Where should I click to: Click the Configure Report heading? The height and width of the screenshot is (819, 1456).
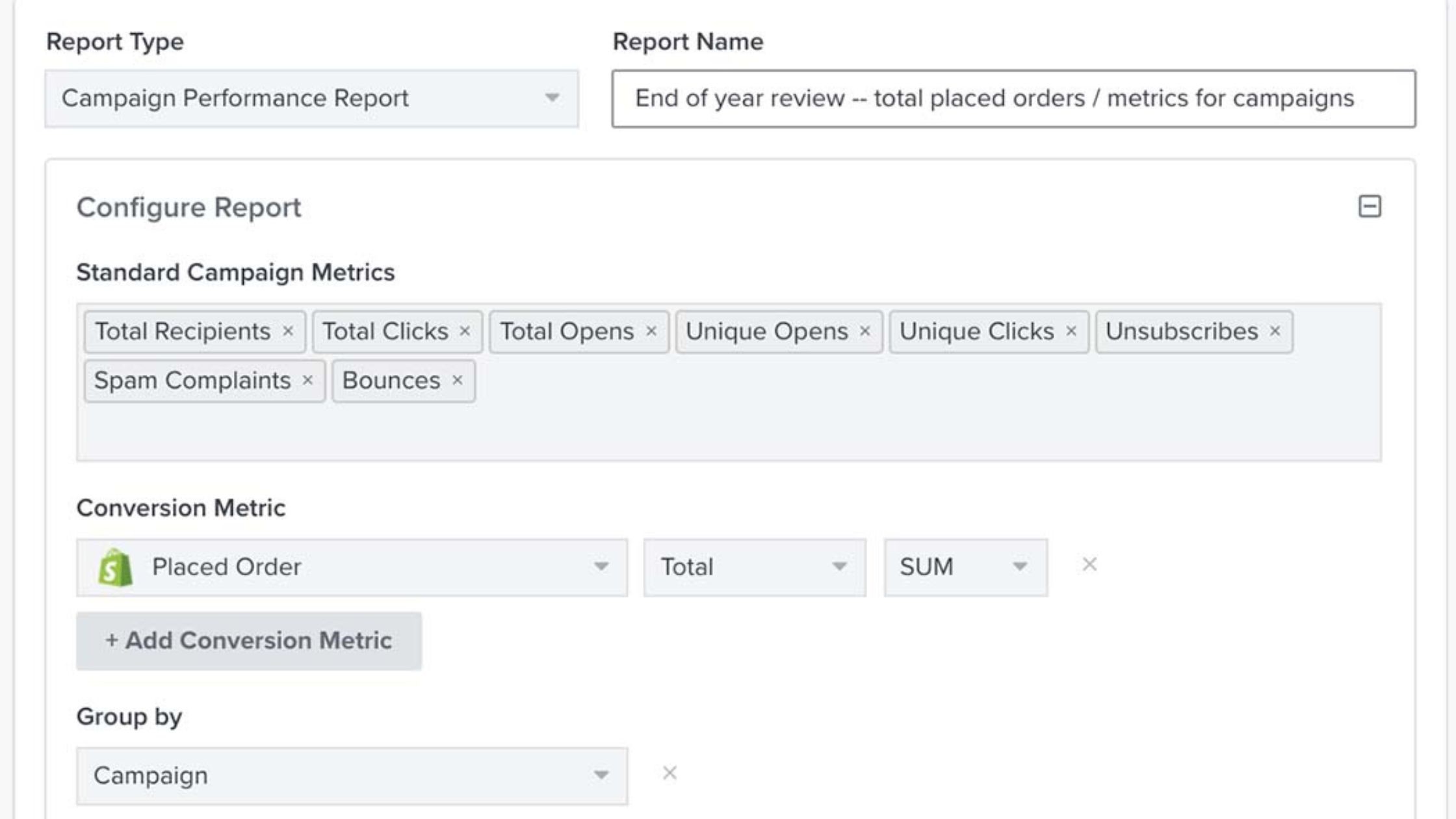pyautogui.click(x=189, y=208)
